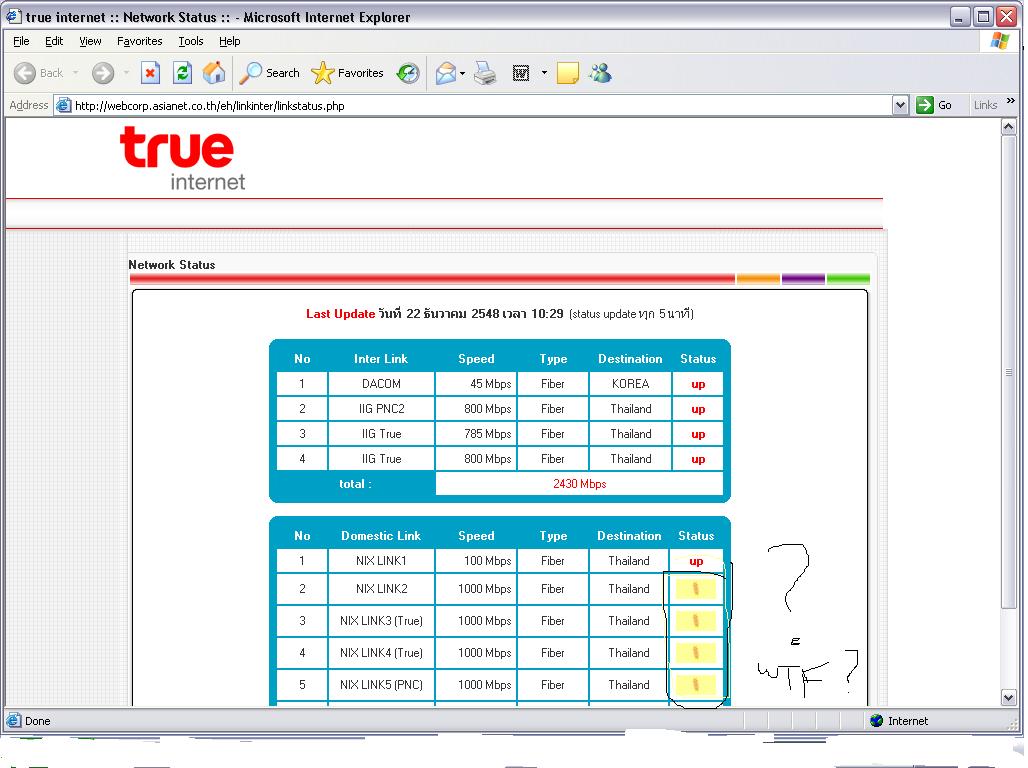Click the Edit with Word icon

[x=521, y=73]
